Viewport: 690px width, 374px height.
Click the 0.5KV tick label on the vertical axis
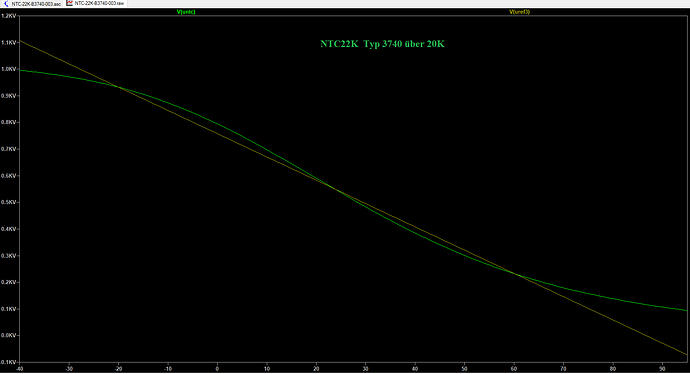8,202
